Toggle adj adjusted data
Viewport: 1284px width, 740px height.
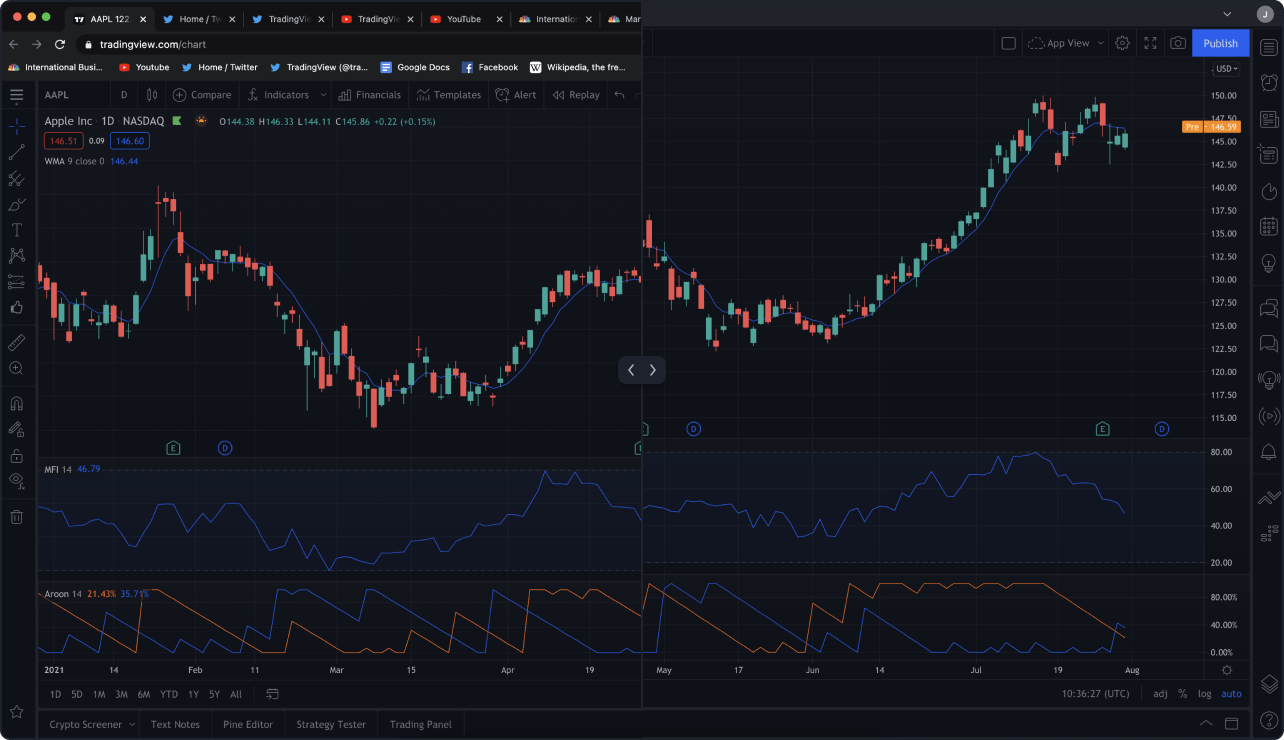1160,694
